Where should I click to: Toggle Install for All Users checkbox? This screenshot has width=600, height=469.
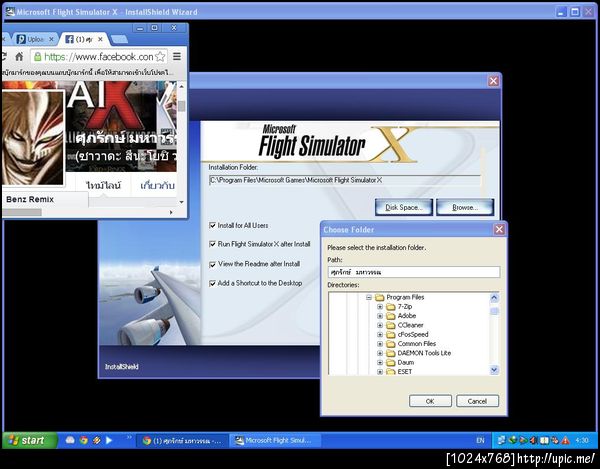click(212, 225)
